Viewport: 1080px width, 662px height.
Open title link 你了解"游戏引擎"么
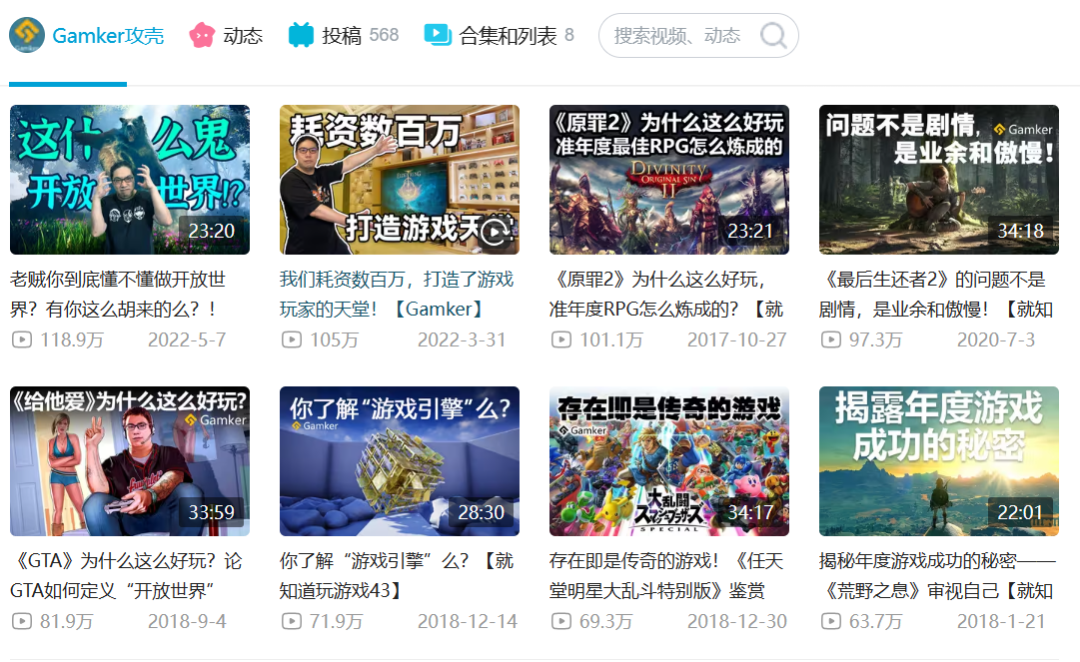397,576
